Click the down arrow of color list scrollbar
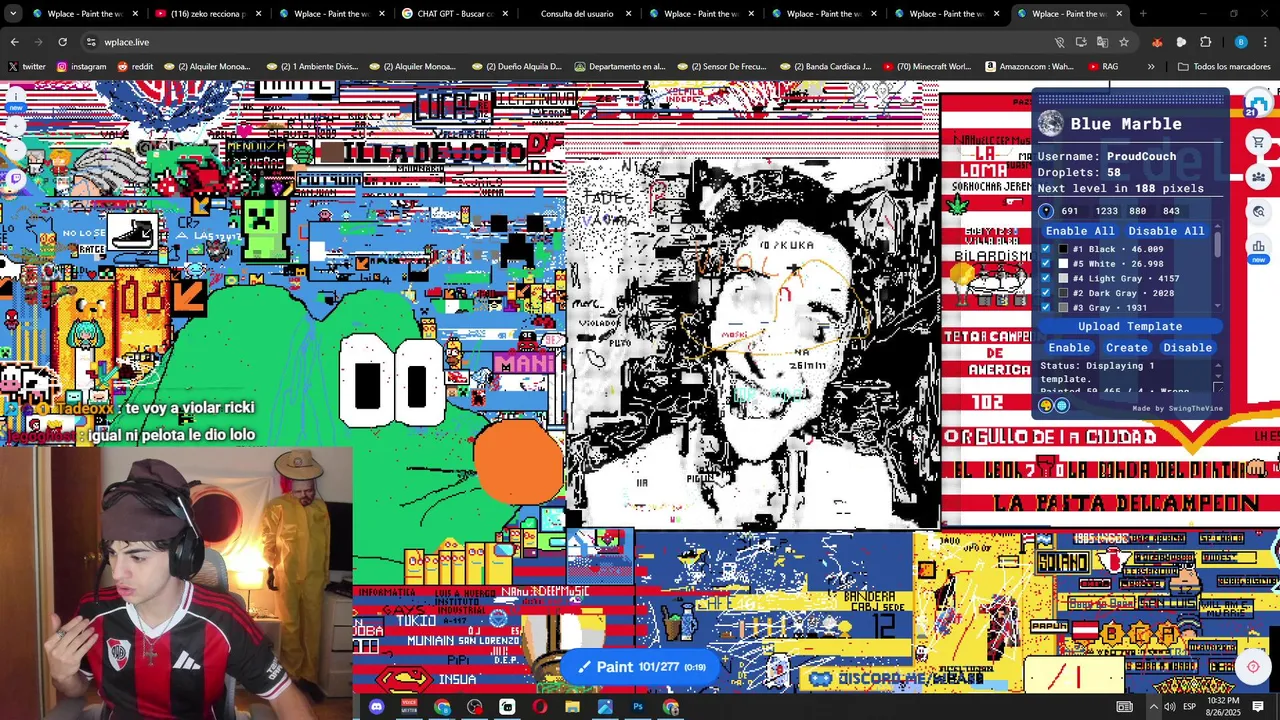 coord(1217,306)
